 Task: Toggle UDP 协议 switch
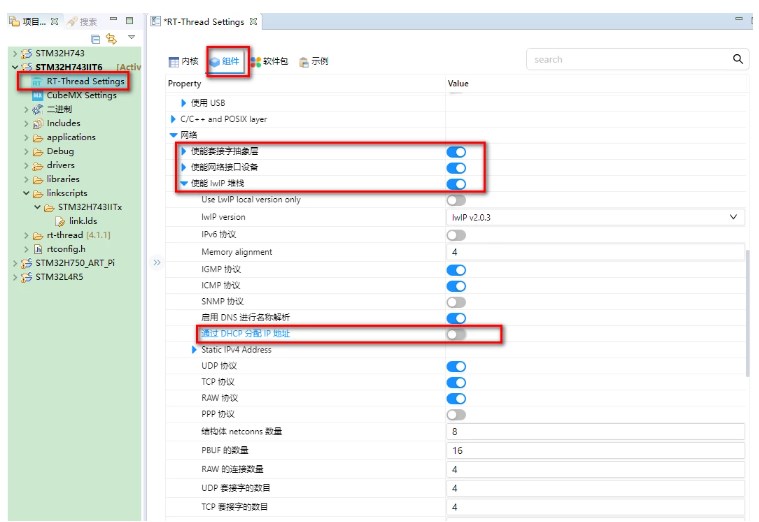point(456,367)
